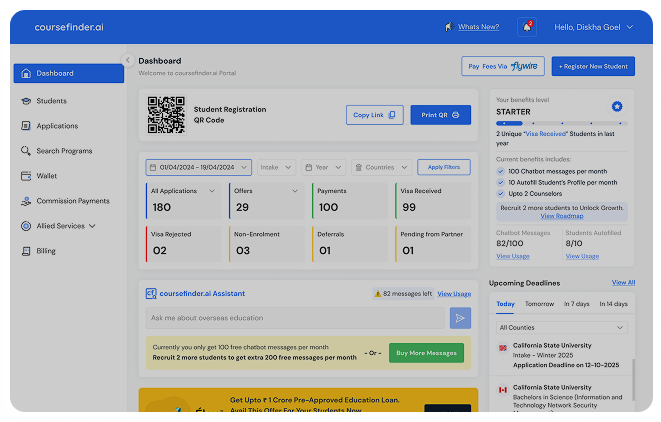Click View Usage under Chatbot Messages
Screen dimensions: 661x422
point(513,256)
